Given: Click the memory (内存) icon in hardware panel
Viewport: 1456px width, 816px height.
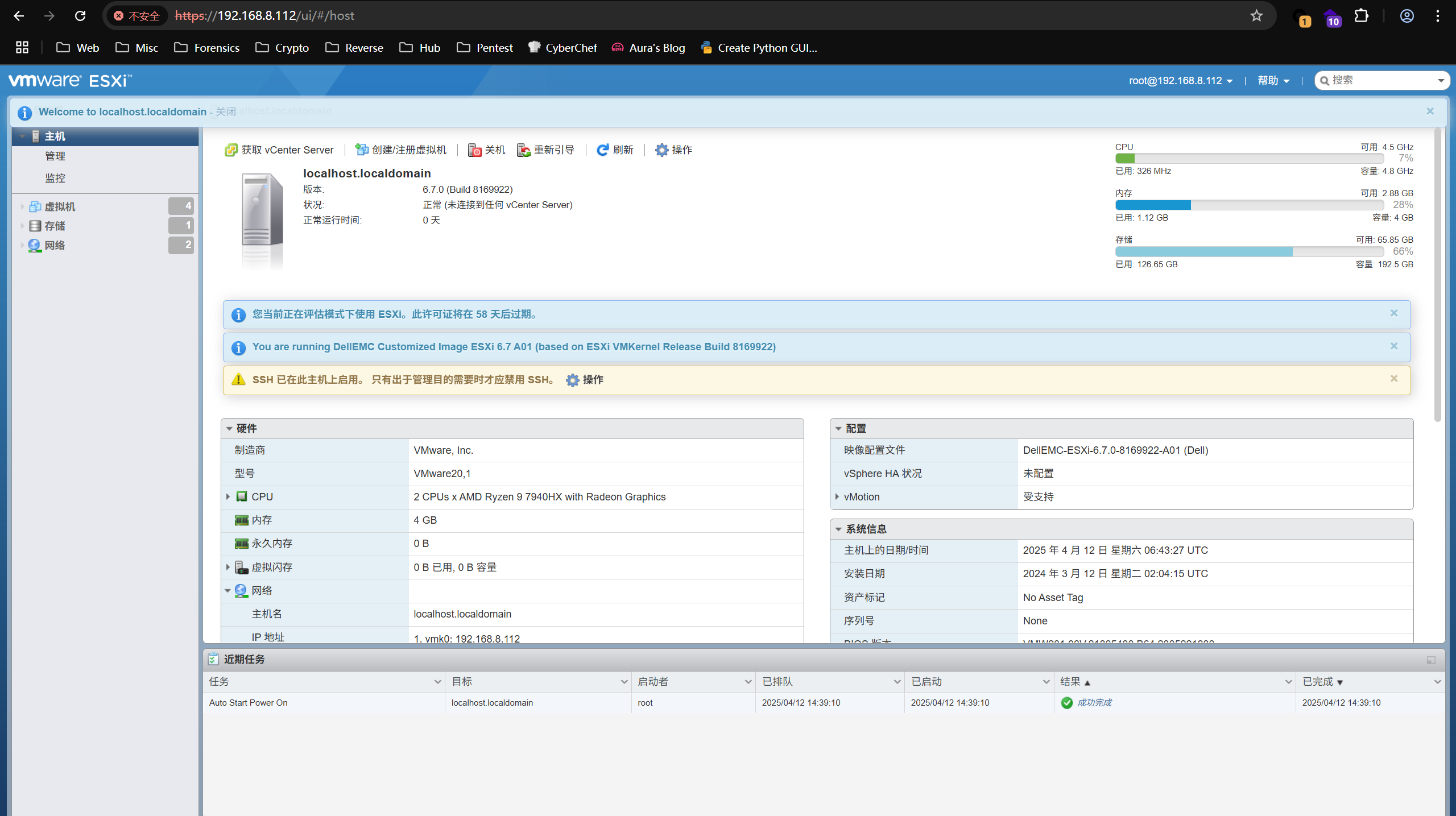Looking at the screenshot, I should 242,520.
